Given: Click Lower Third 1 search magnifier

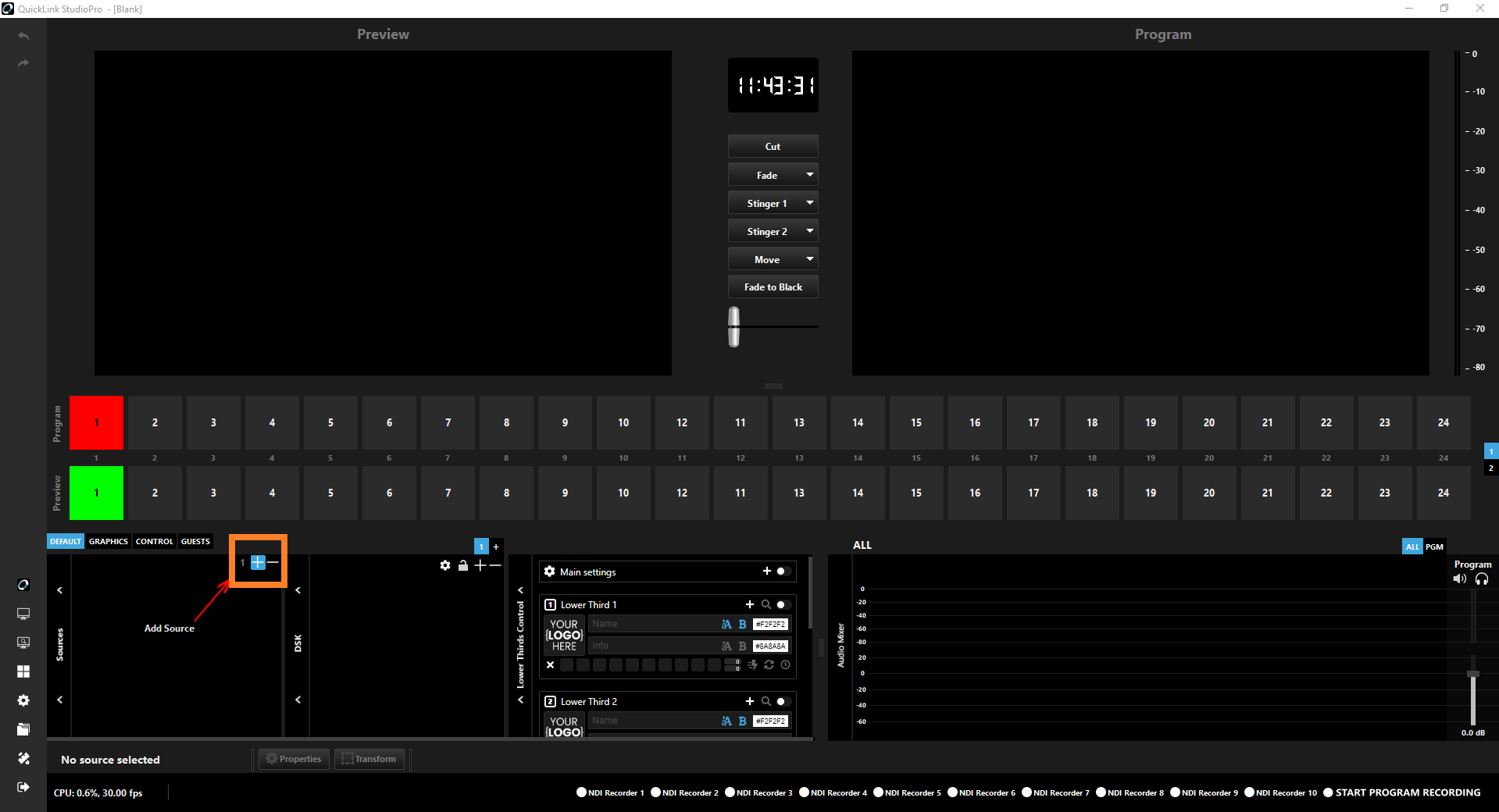Looking at the screenshot, I should pos(766,604).
